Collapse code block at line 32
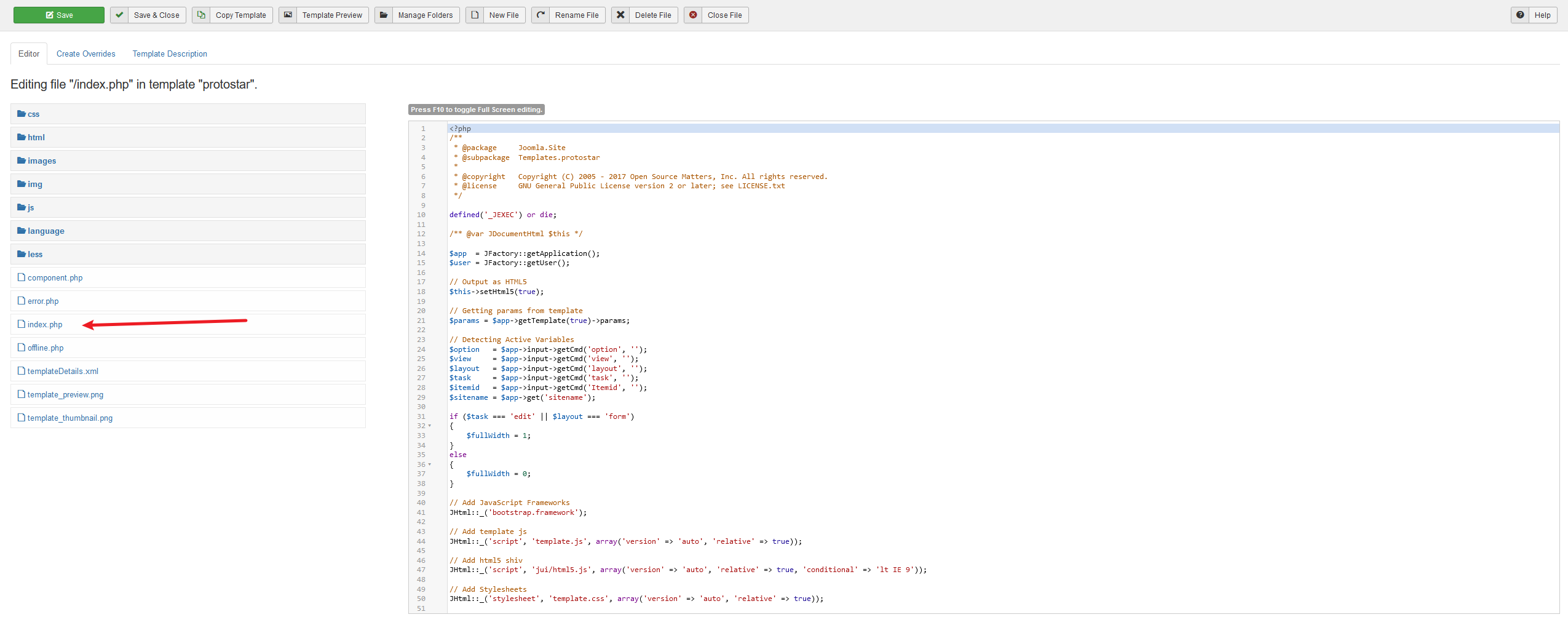This screenshot has width=1568, height=625. (x=430, y=426)
